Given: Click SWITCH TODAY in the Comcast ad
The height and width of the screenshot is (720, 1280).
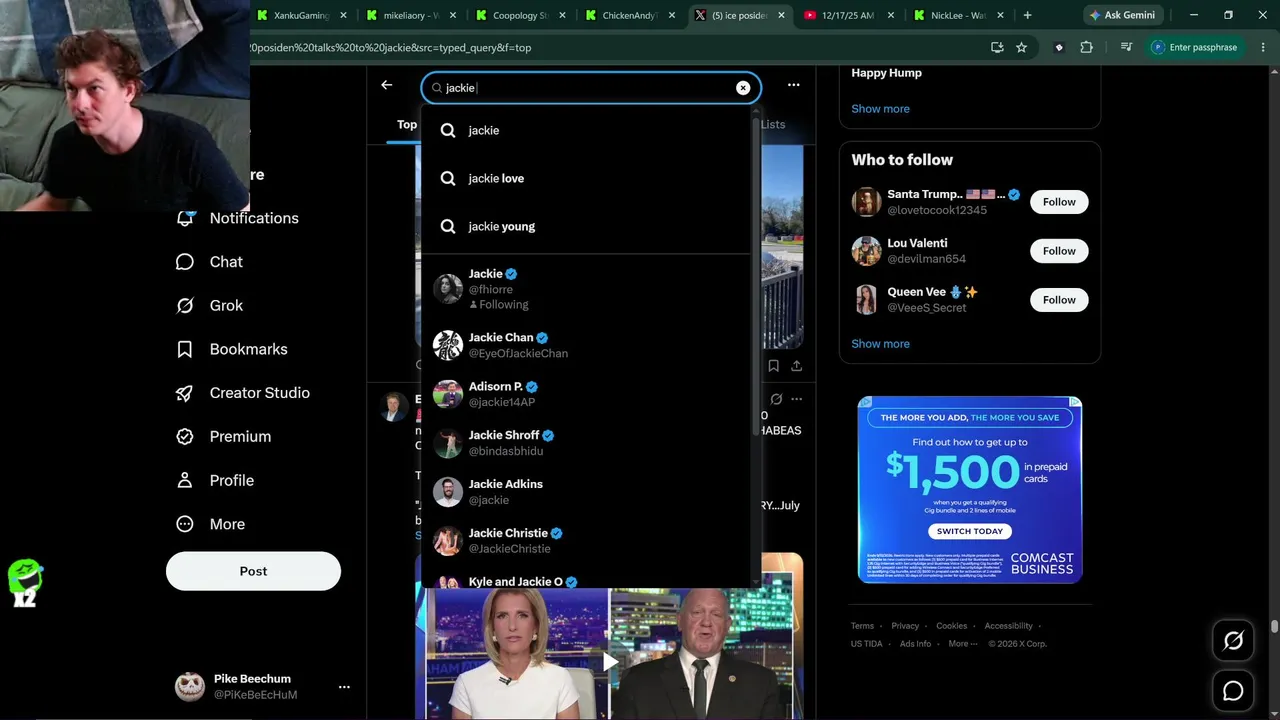Looking at the screenshot, I should [969, 531].
